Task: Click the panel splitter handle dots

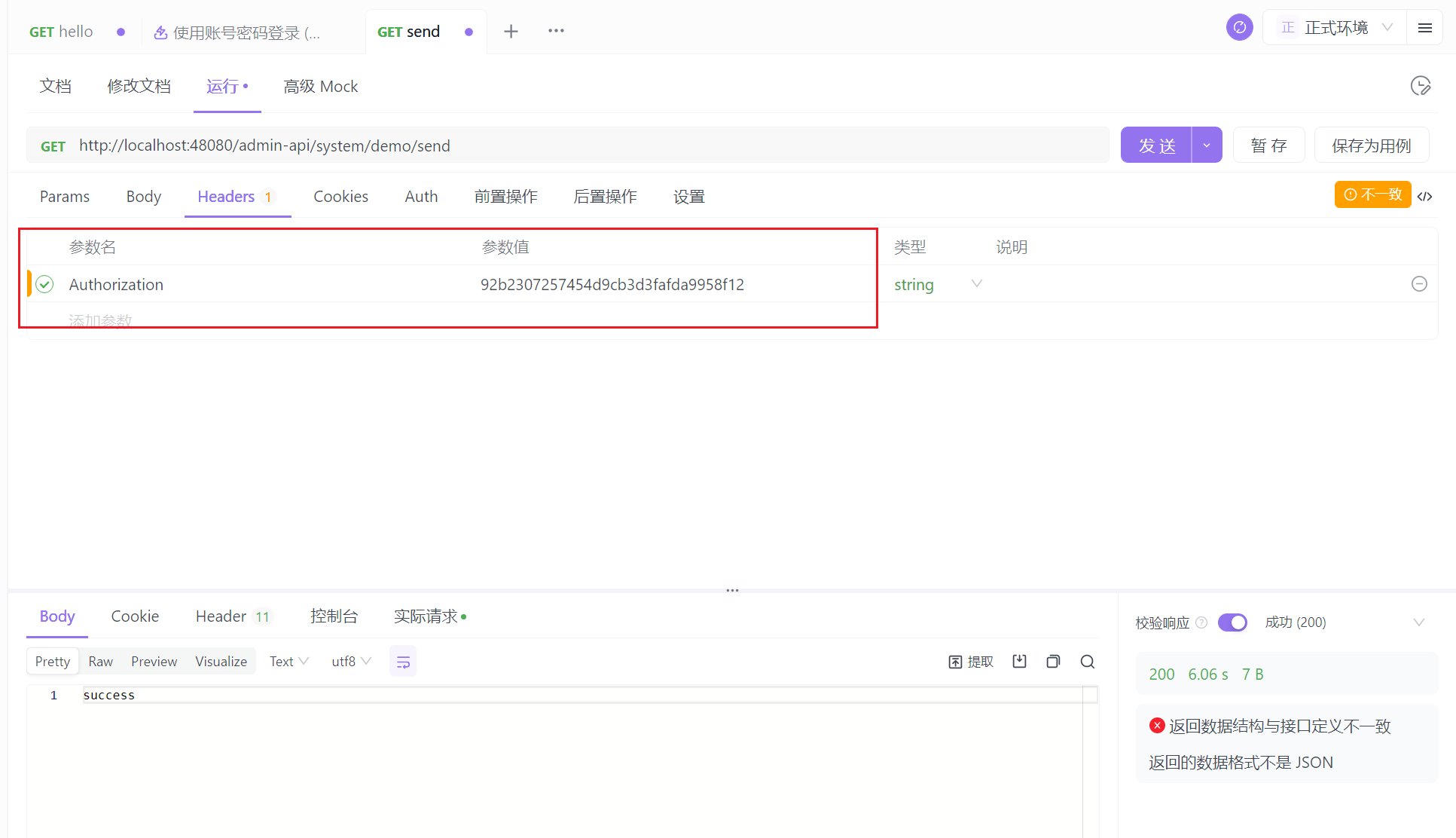Action: point(732,590)
